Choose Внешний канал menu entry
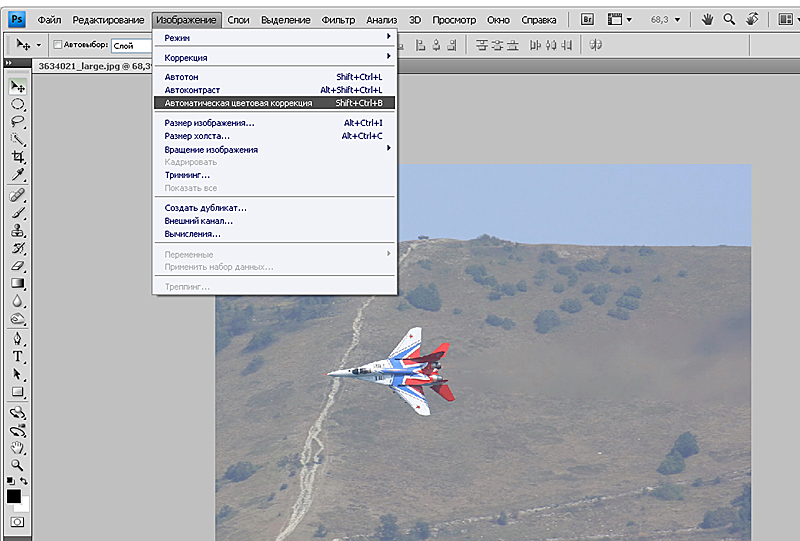The image size is (800, 541). (x=274, y=221)
